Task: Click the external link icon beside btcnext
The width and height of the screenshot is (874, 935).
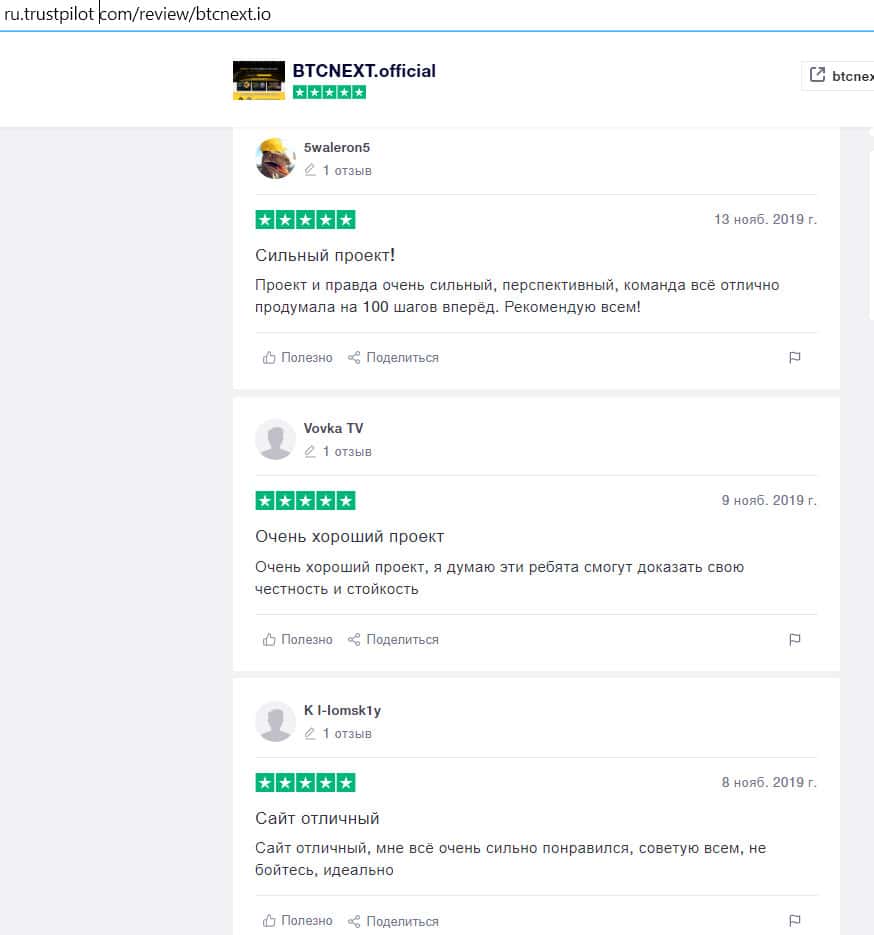Action: (817, 75)
